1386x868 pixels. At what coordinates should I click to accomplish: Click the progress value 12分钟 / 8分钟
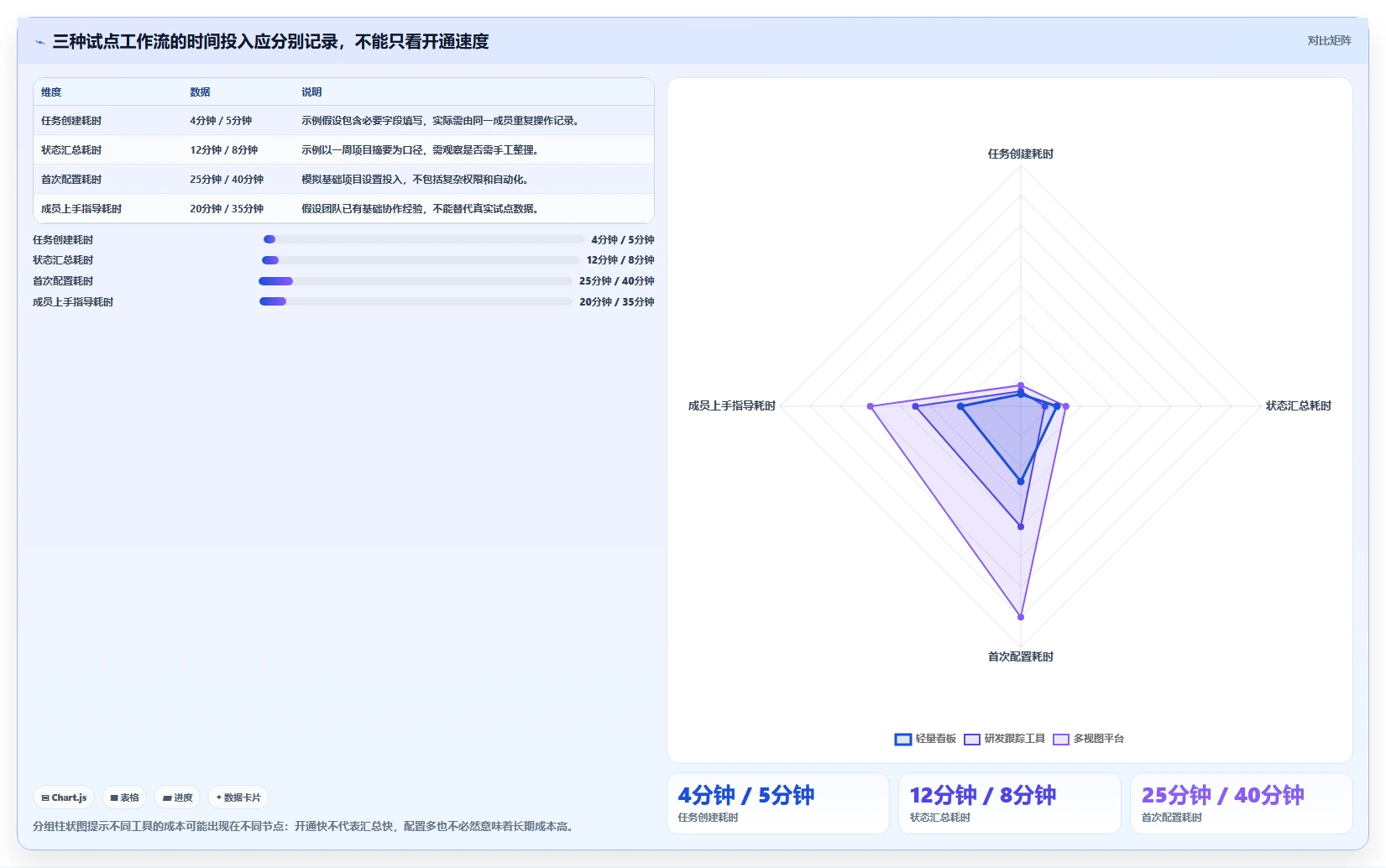coord(620,260)
